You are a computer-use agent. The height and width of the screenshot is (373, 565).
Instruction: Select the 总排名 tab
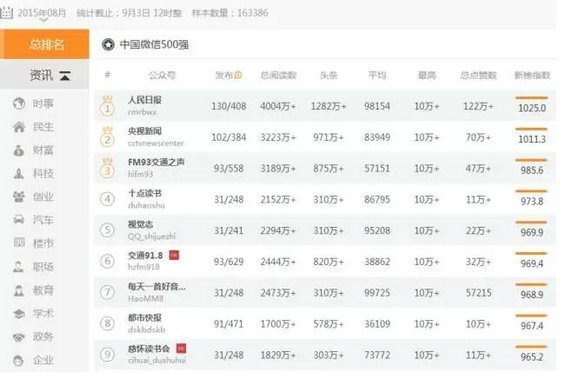coord(45,44)
